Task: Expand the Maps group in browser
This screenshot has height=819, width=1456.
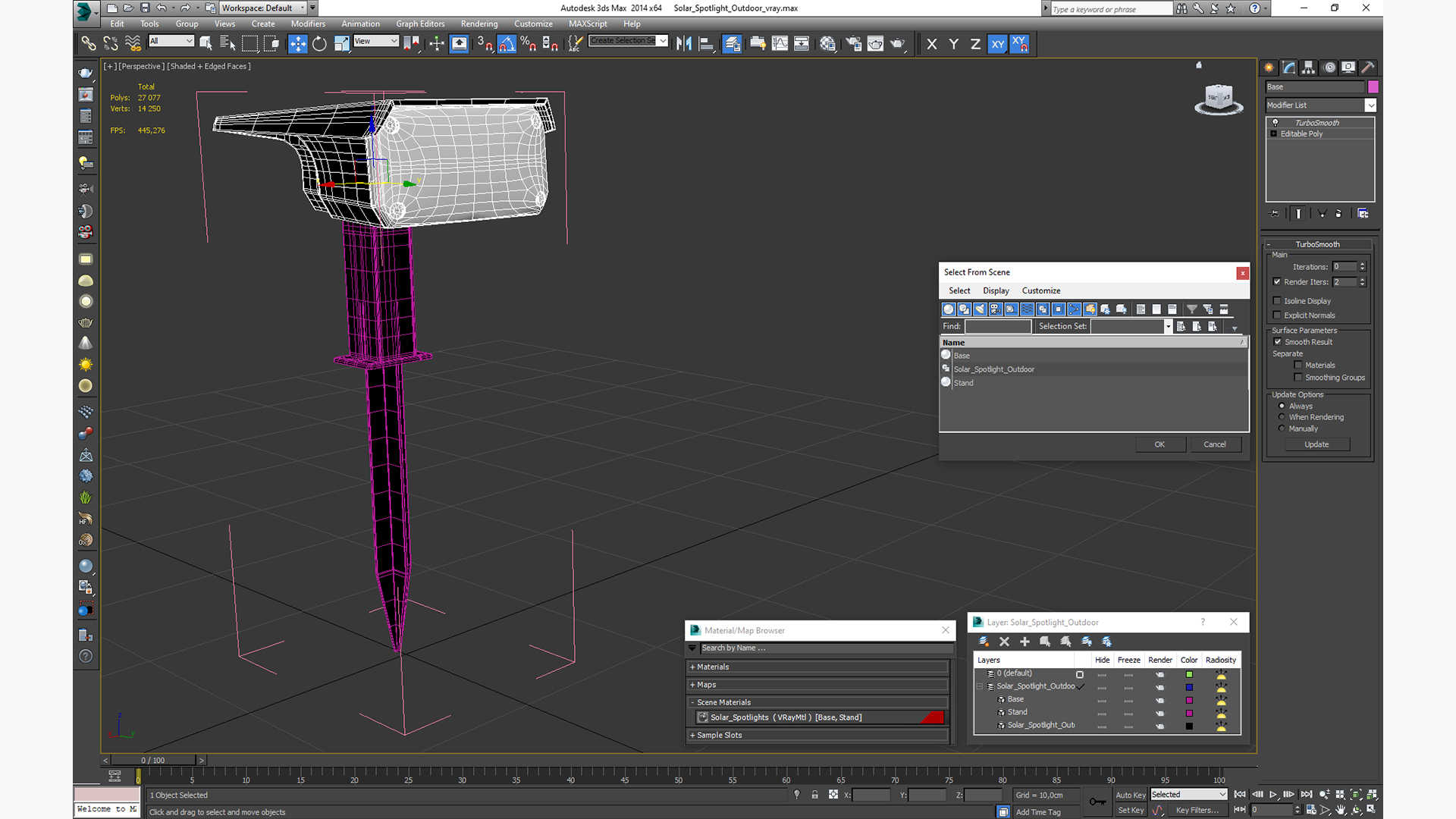Action: 818,685
